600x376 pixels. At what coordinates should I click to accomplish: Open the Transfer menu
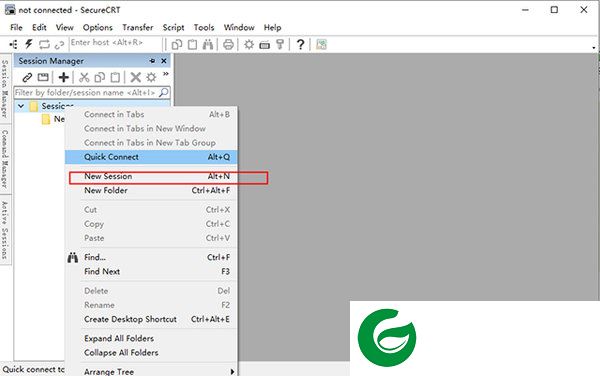pos(138,28)
